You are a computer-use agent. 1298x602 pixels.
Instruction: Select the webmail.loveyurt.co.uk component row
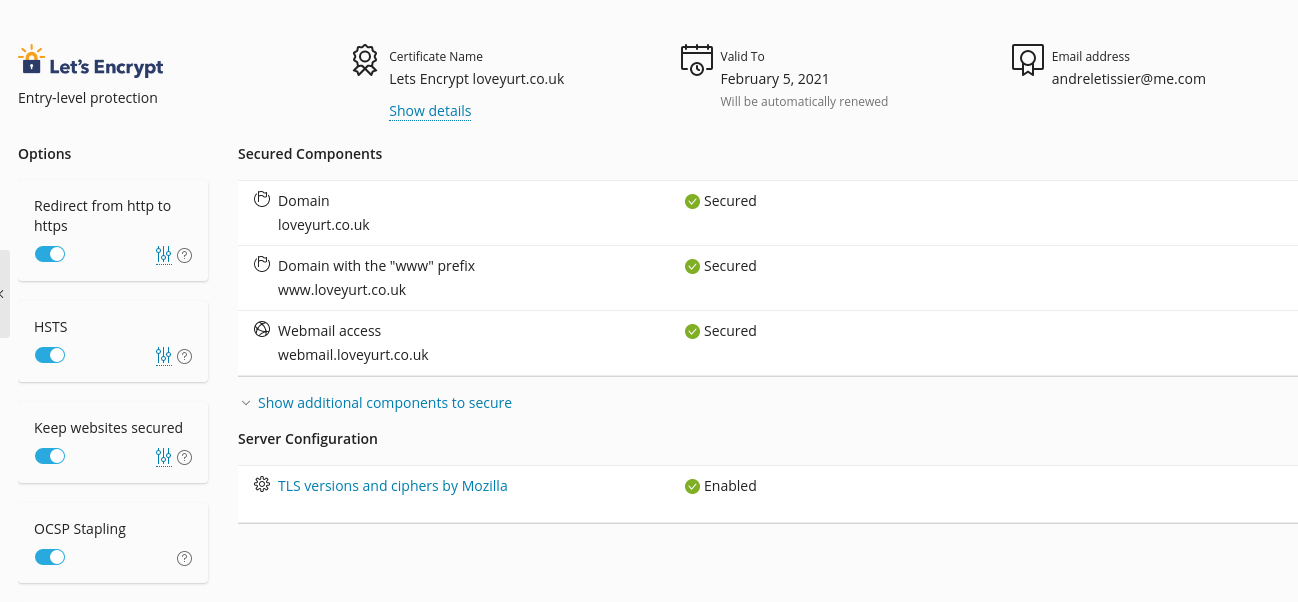(x=767, y=343)
